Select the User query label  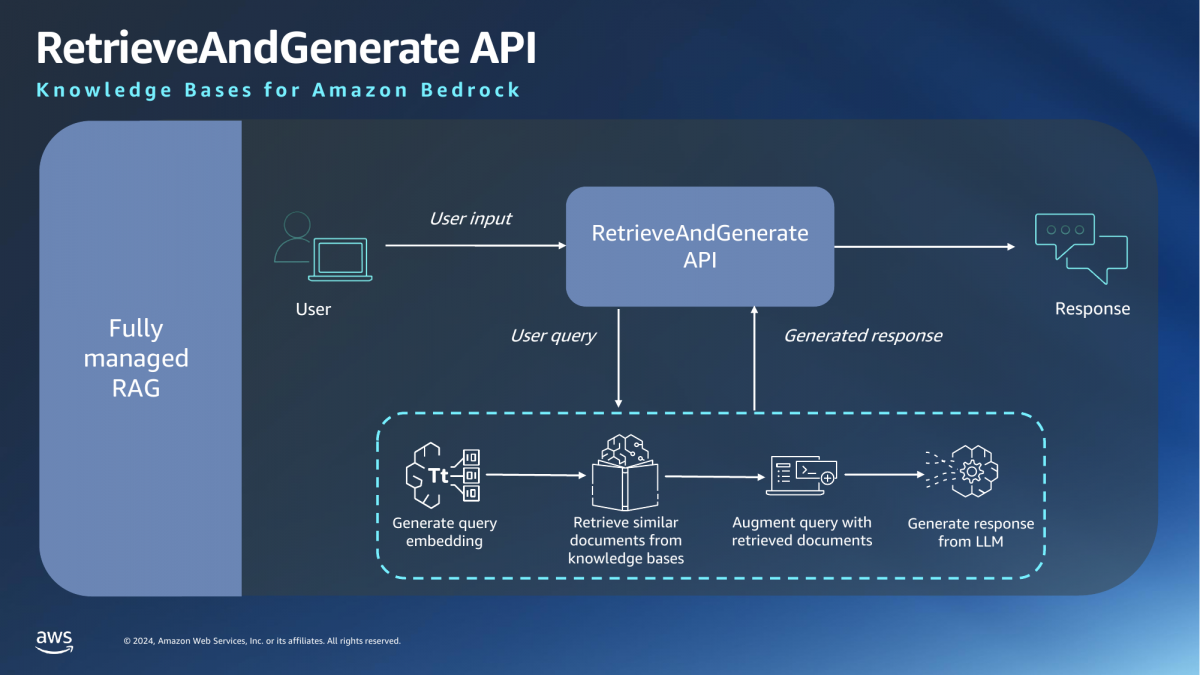point(552,336)
